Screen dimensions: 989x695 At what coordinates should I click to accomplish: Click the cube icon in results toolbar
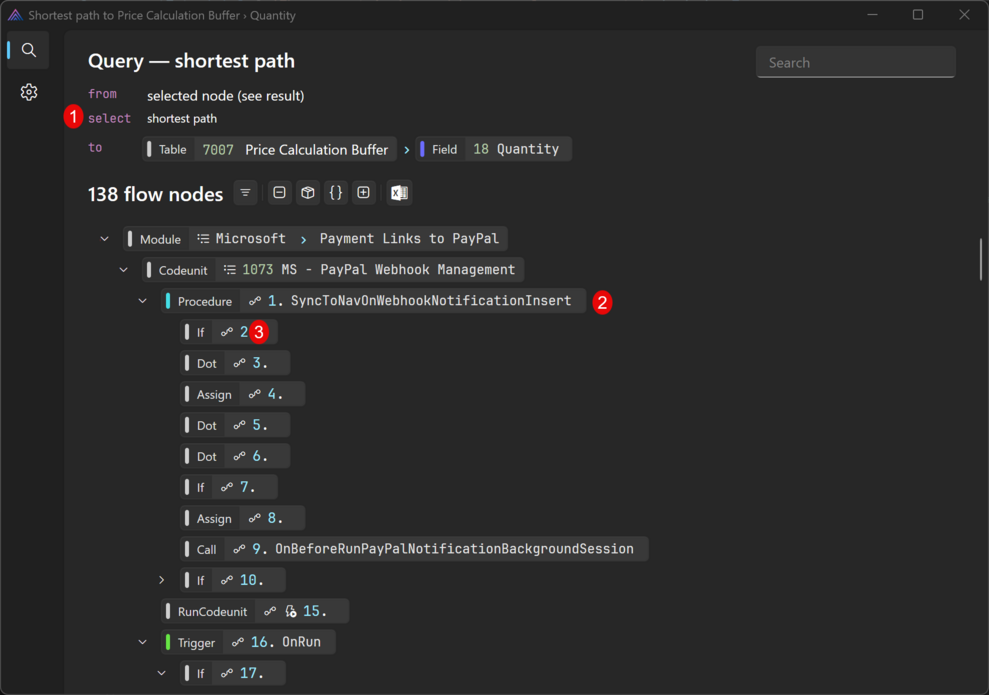(x=308, y=193)
